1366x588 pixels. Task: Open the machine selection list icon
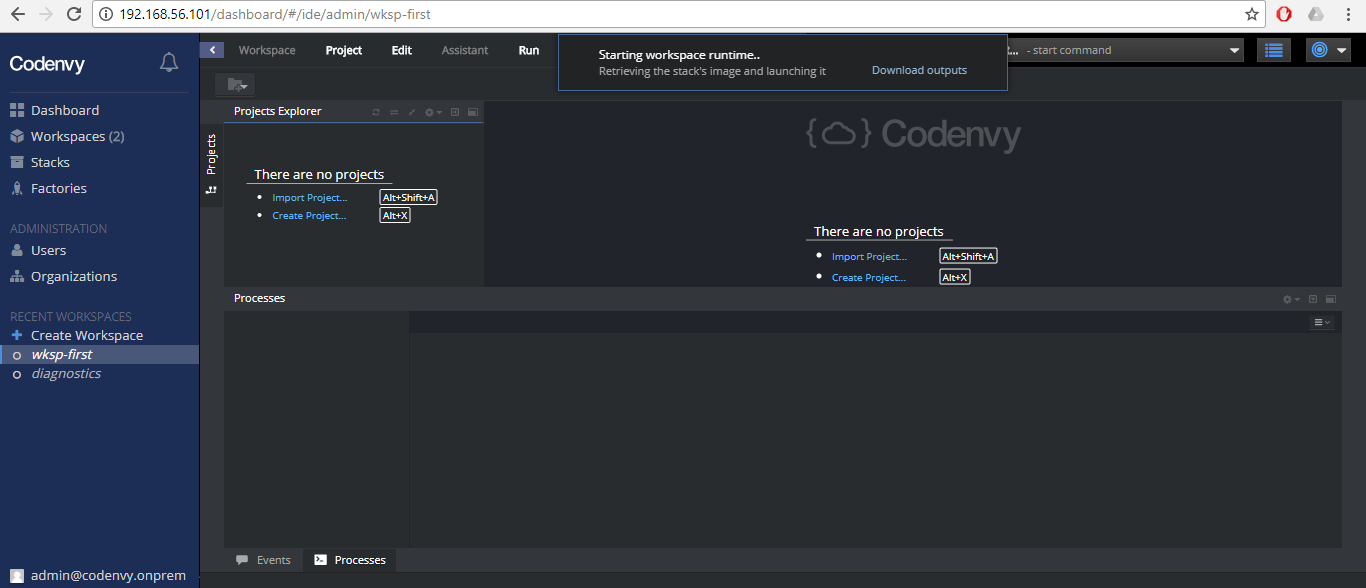tap(1273, 49)
